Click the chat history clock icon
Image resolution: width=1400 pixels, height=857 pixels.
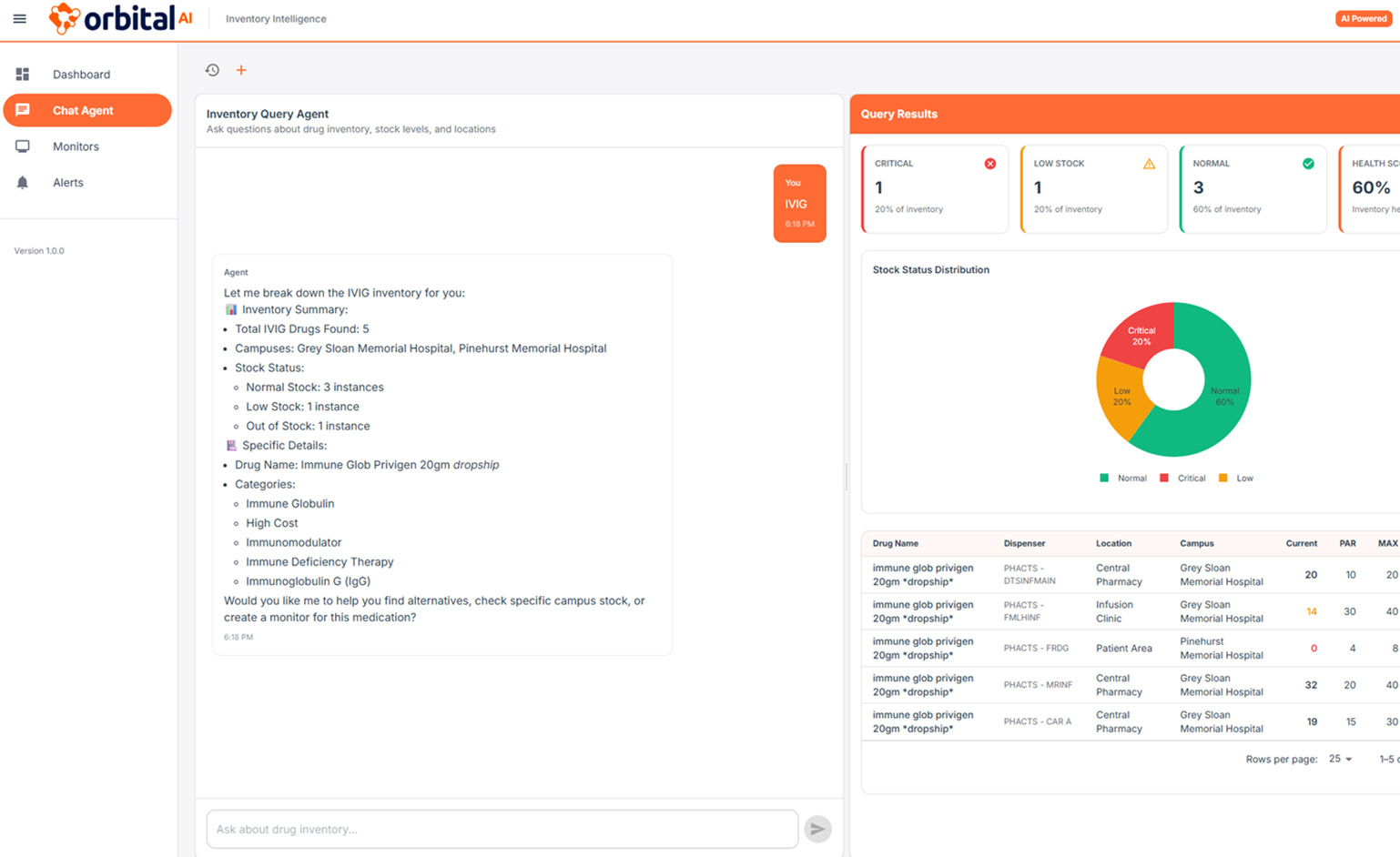pos(212,70)
